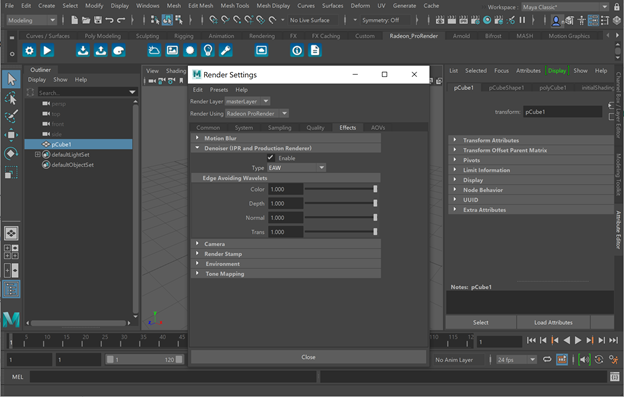This screenshot has height=397, width=624.
Task: Click the sky environment shelf icon
Action: click(154, 51)
